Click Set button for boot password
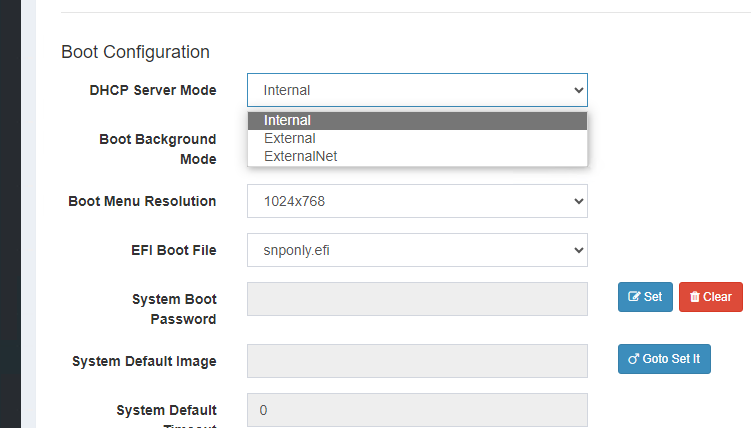This screenshot has width=751, height=428. [x=645, y=297]
